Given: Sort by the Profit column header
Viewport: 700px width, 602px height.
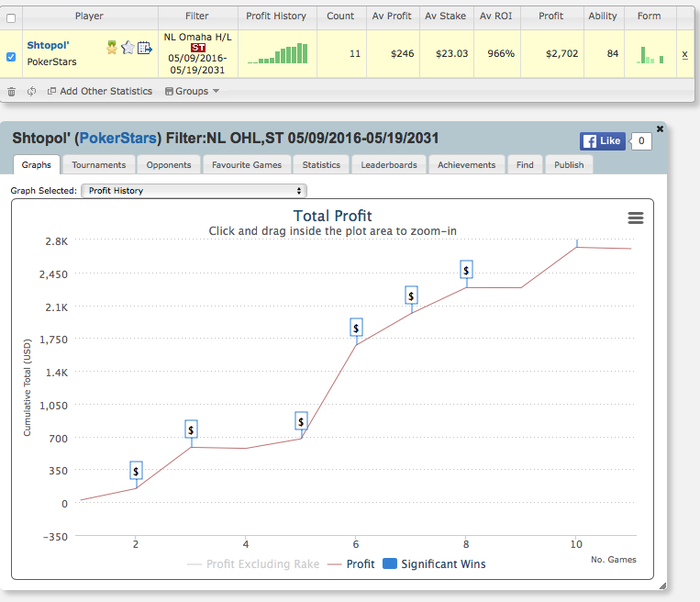Looking at the screenshot, I should pos(551,16).
